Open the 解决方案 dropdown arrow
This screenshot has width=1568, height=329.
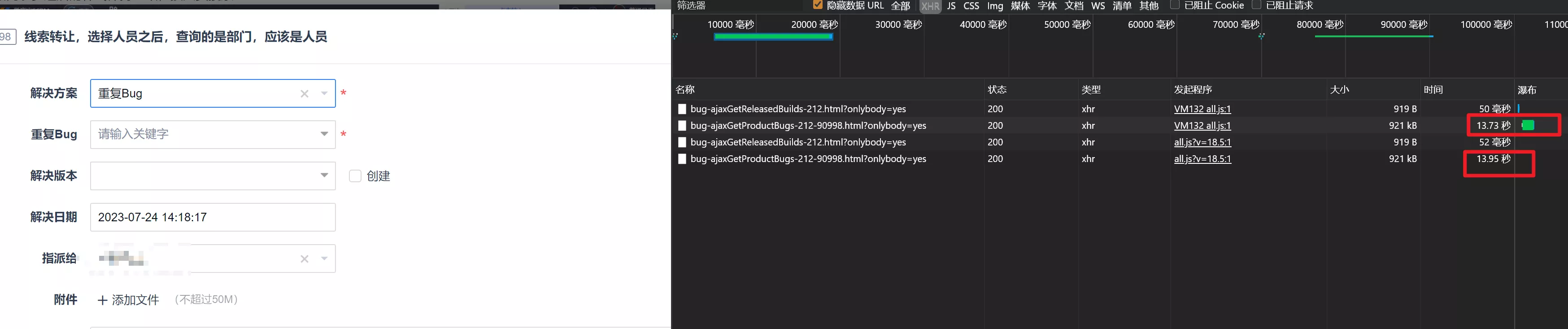coord(324,94)
